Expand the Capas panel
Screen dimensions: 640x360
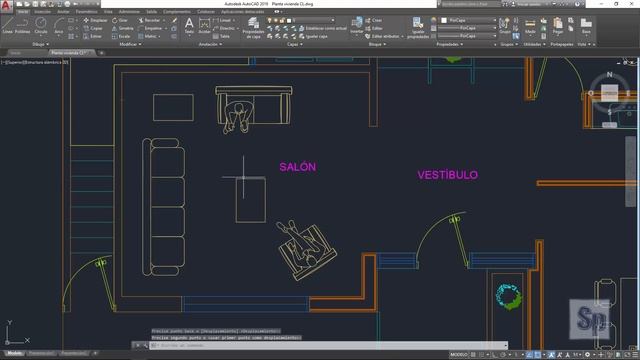(295, 44)
